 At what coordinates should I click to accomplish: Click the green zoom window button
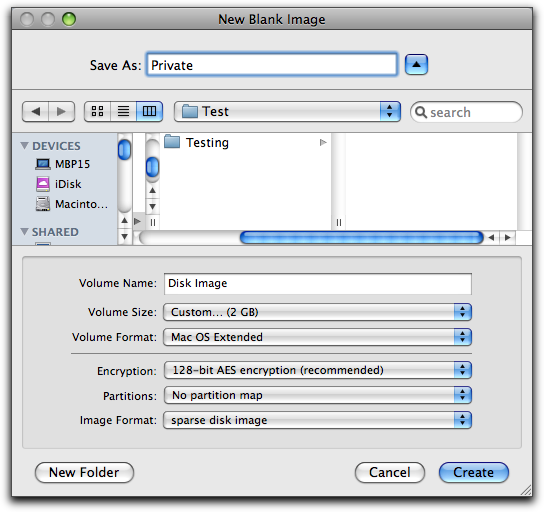[69, 19]
